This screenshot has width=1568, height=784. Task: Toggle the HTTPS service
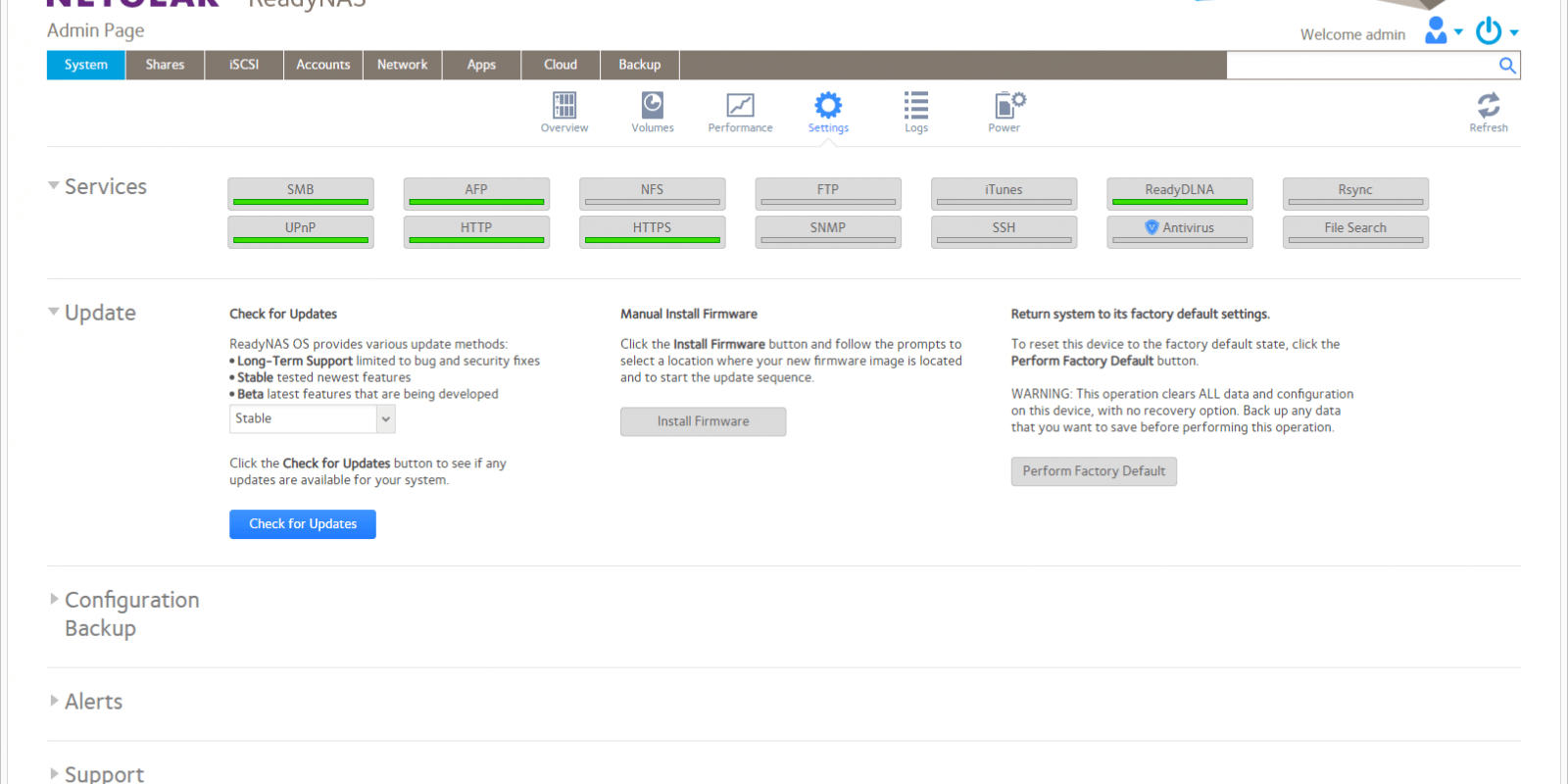coord(653,232)
